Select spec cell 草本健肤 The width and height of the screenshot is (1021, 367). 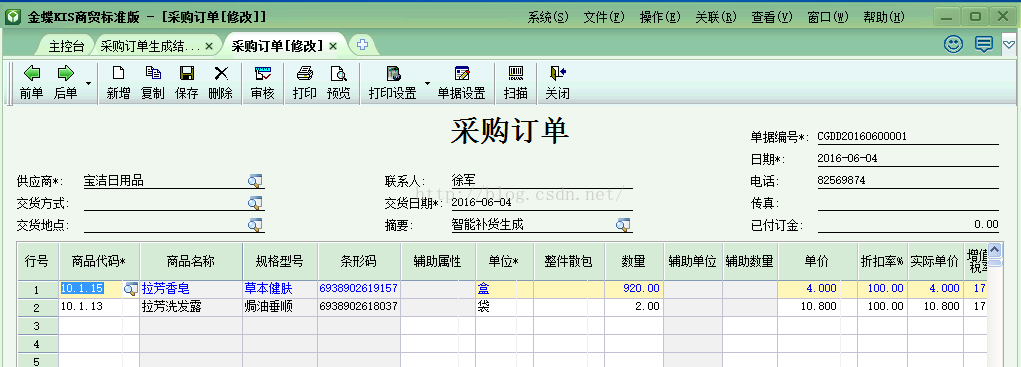coord(281,288)
